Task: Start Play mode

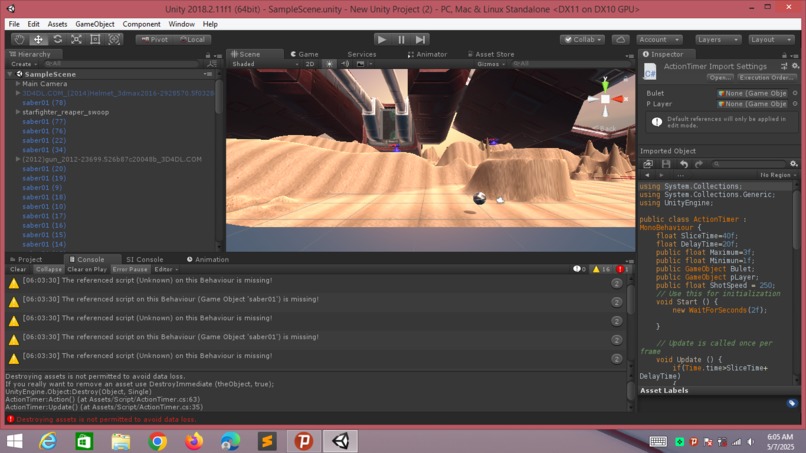Action: pos(381,39)
